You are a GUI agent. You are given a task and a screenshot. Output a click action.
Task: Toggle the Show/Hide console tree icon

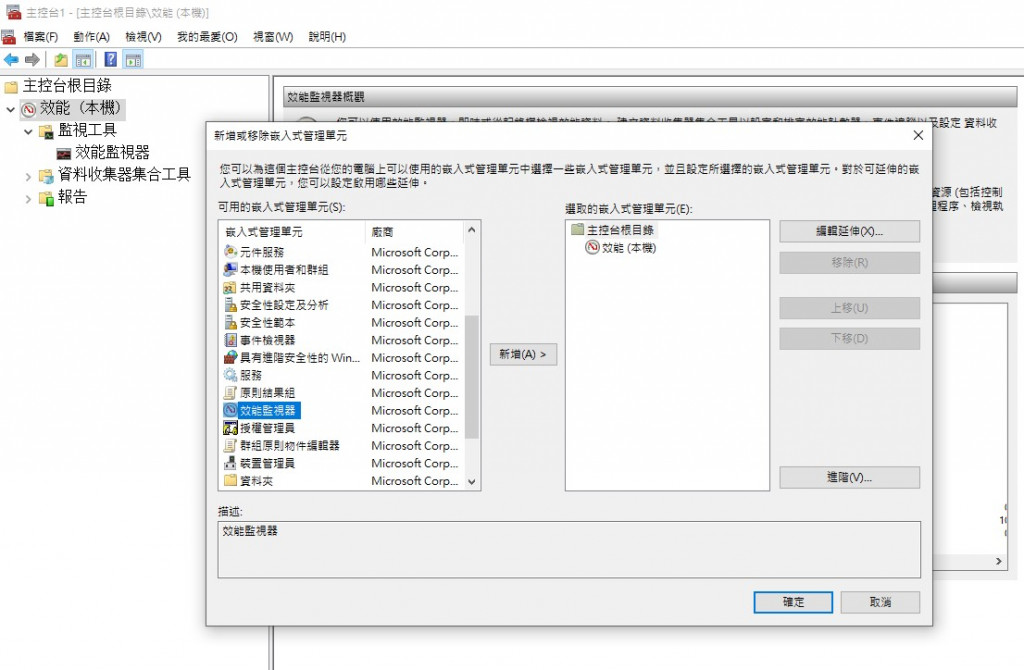pyautogui.click(x=83, y=60)
